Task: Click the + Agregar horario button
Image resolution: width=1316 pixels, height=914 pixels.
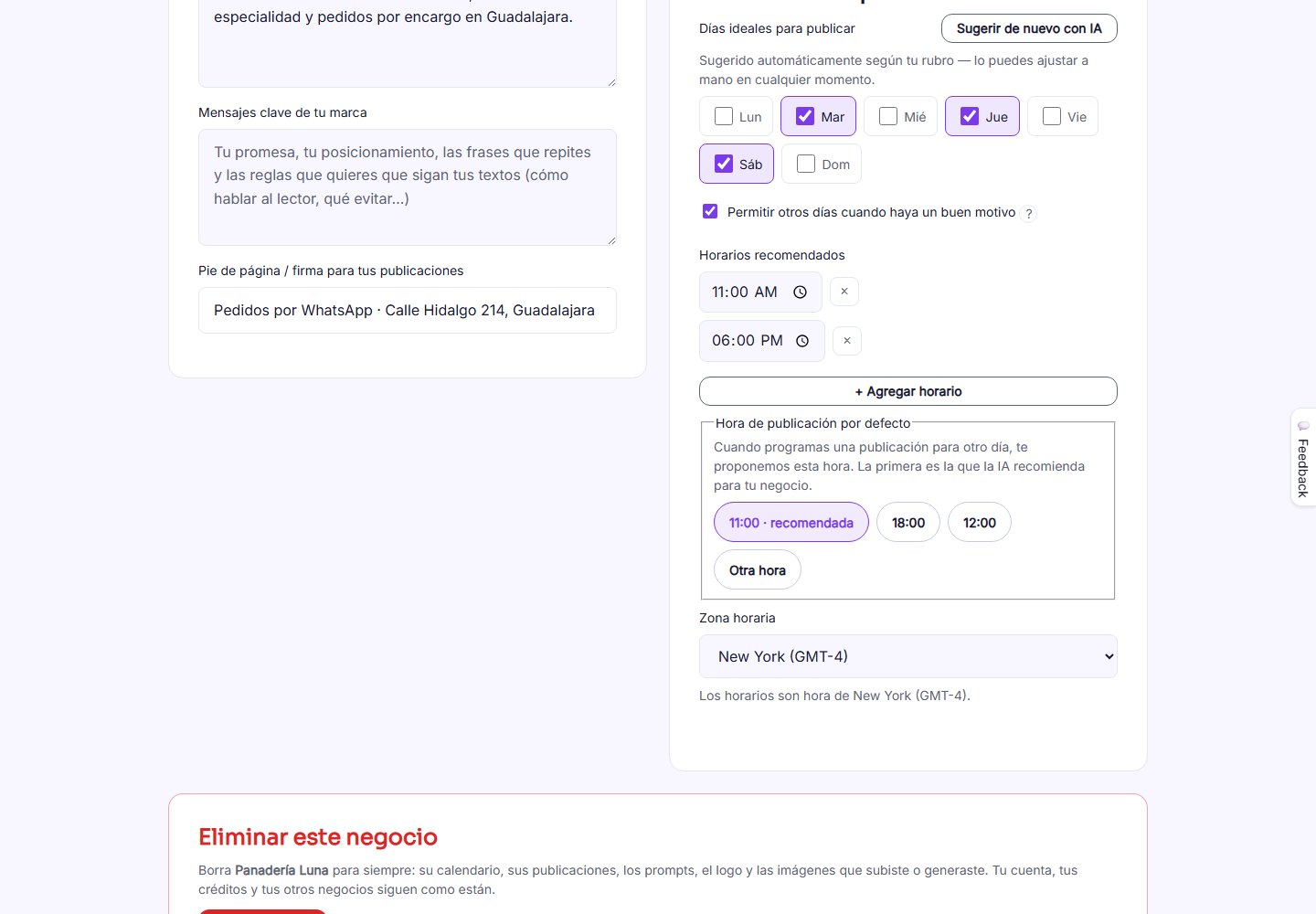Action: [x=908, y=391]
